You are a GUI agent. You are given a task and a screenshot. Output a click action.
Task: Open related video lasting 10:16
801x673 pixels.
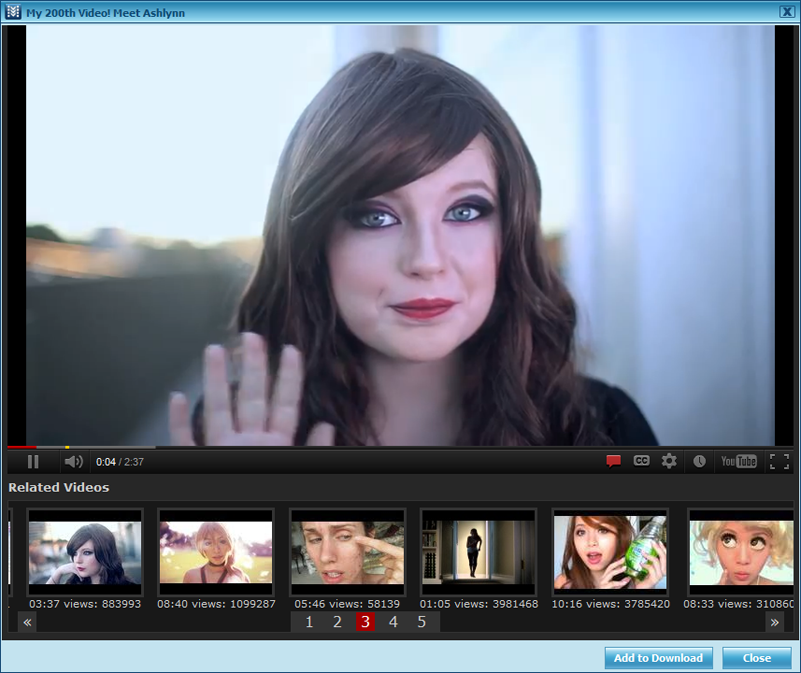coord(610,552)
